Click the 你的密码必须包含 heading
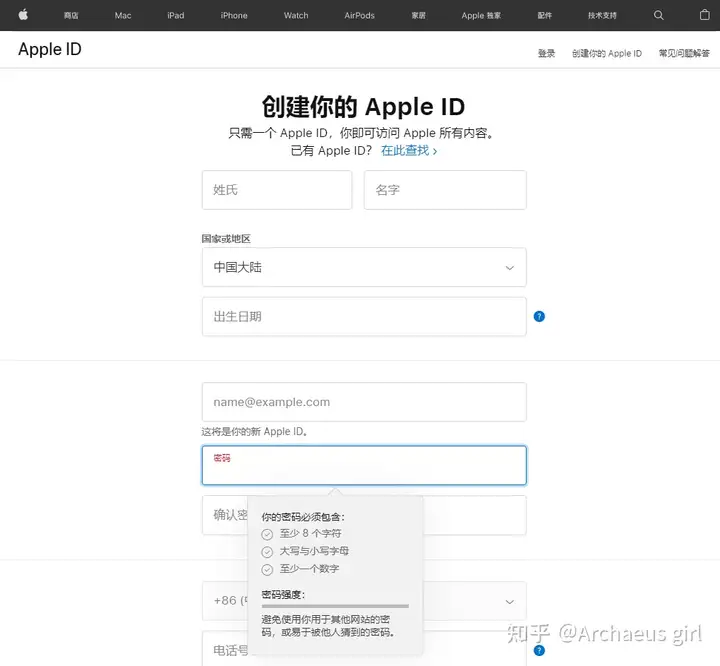Screen dimensions: 720x666 click(303, 517)
